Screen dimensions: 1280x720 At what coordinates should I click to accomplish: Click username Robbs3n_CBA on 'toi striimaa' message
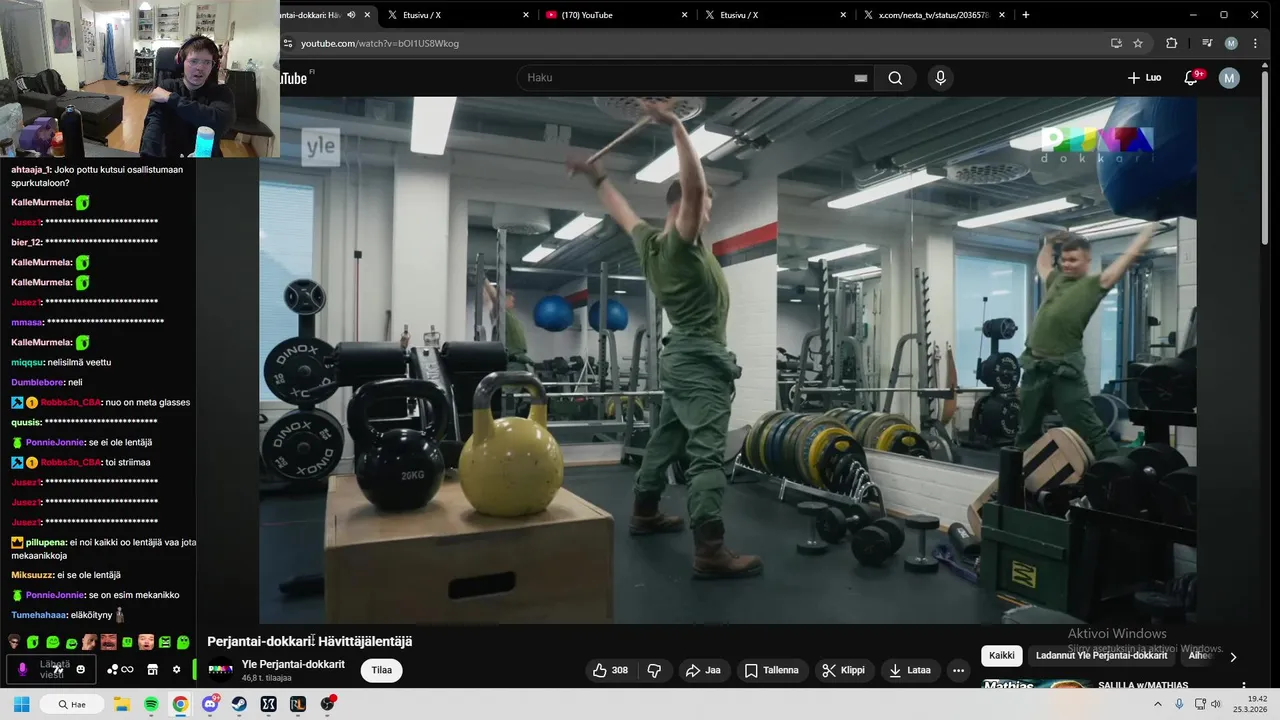point(71,462)
